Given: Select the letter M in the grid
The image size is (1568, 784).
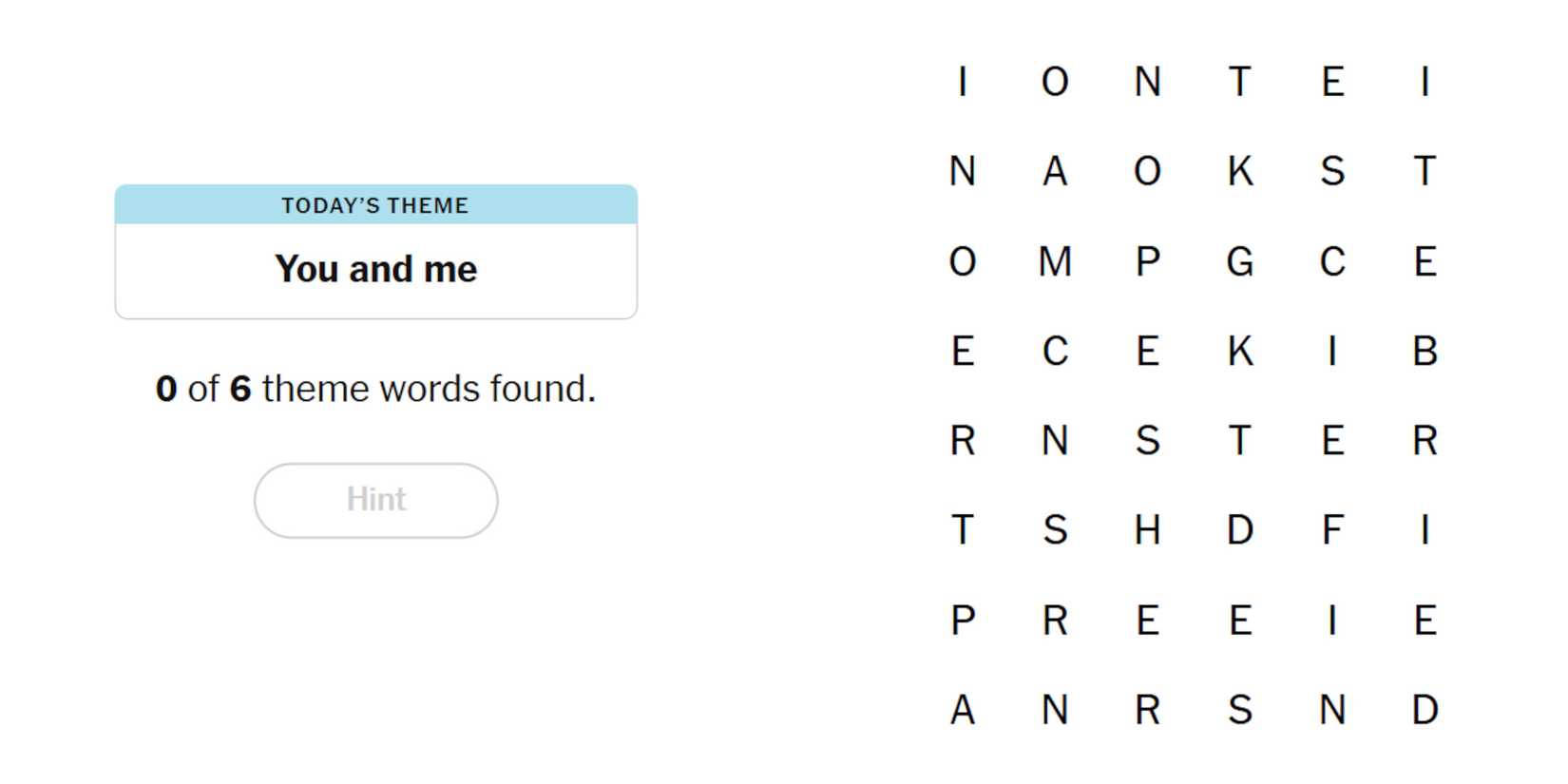Looking at the screenshot, I should (1055, 261).
